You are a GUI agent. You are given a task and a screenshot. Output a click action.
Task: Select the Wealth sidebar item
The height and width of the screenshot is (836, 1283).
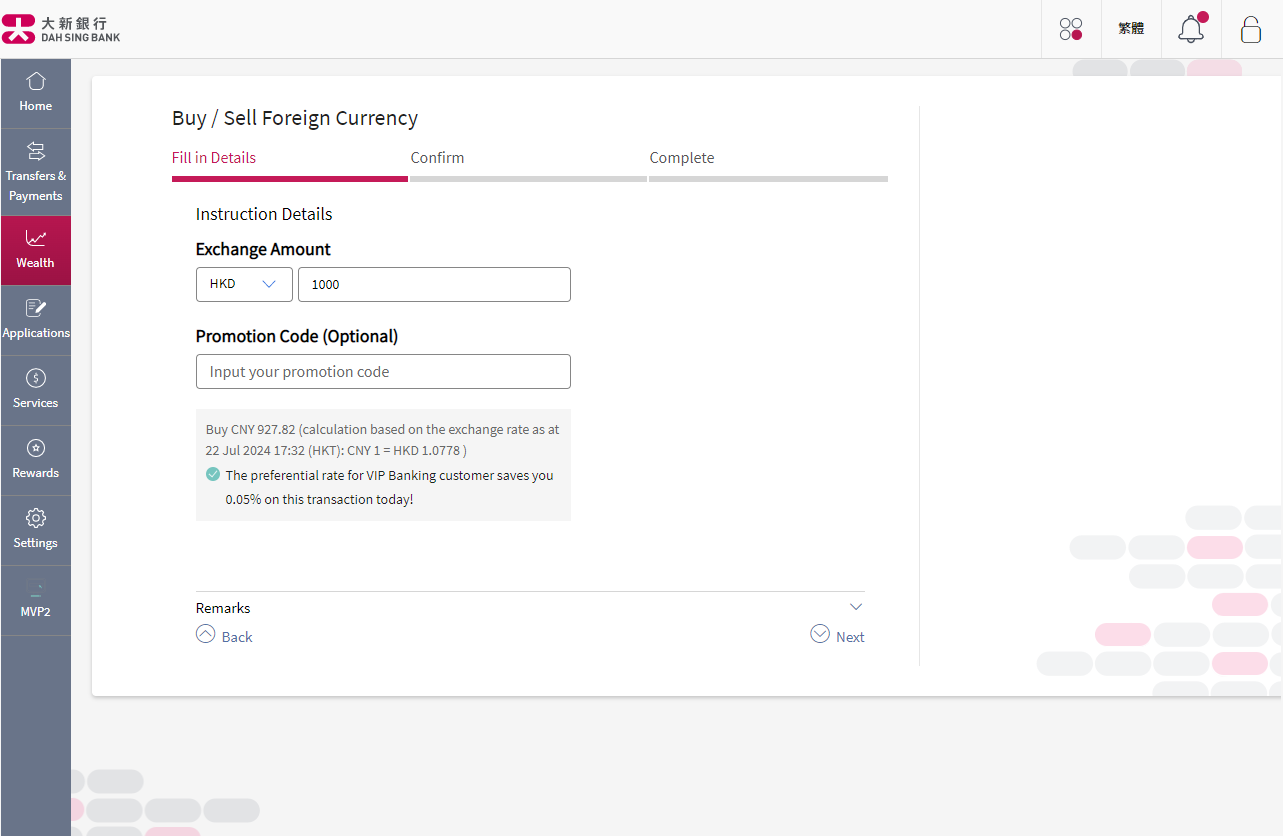pyautogui.click(x=36, y=250)
